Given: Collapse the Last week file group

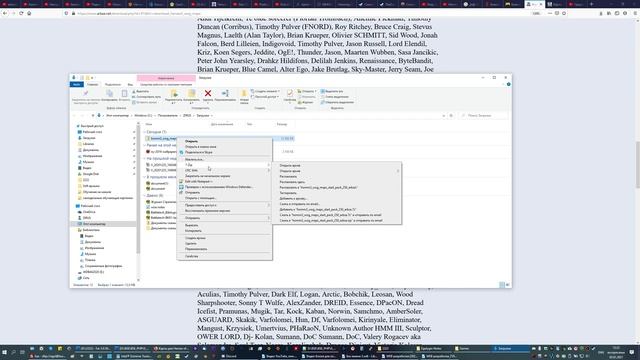Looking at the screenshot, I should click(x=144, y=158).
